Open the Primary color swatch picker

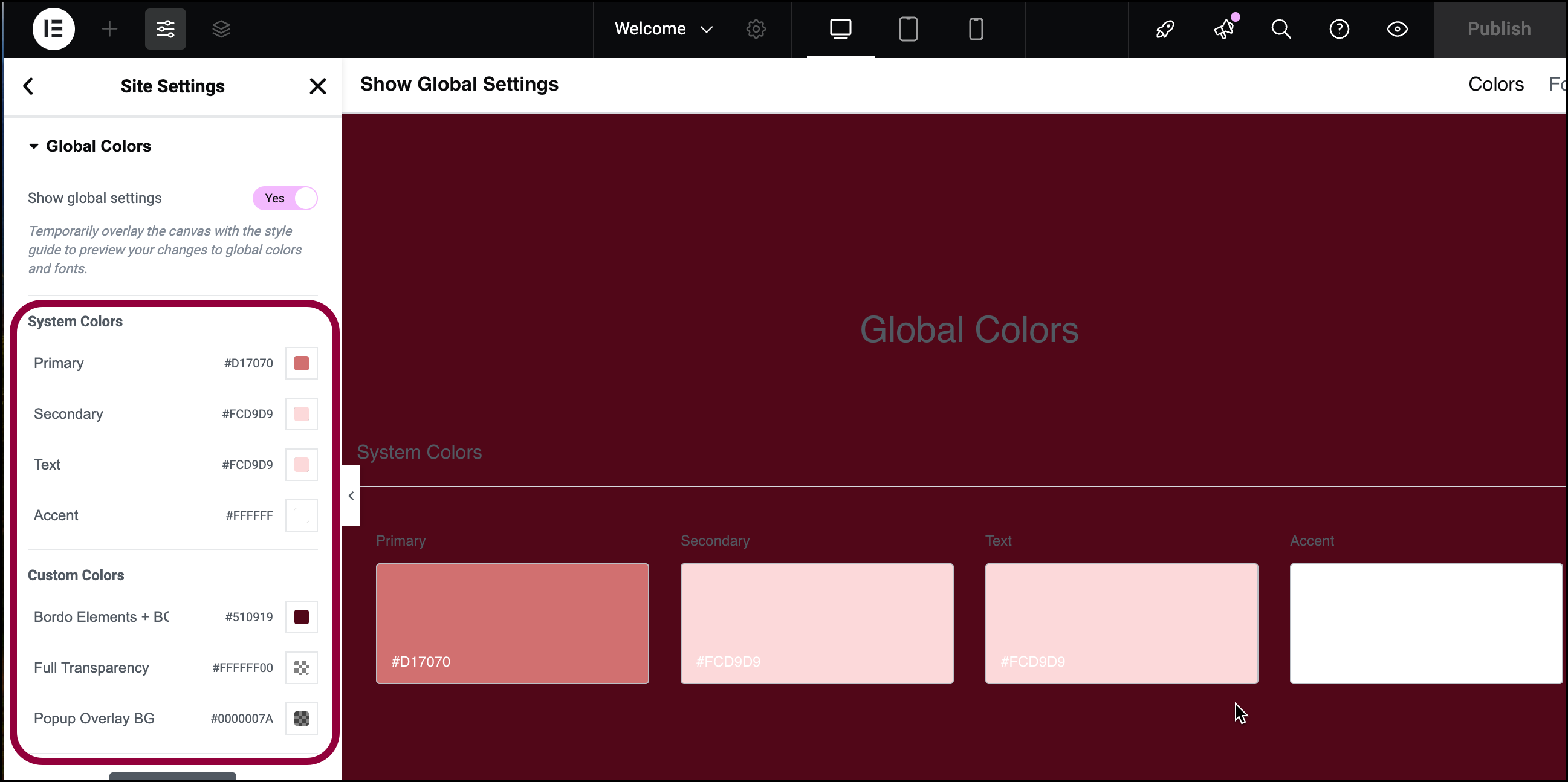click(x=301, y=363)
